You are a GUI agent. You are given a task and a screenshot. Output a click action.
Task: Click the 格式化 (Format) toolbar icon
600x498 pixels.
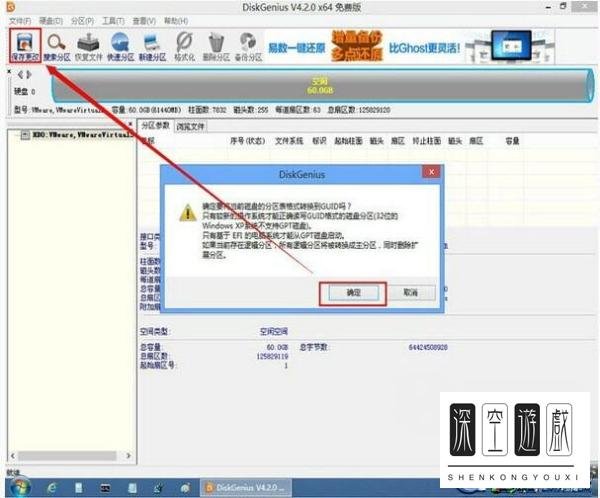coord(184,45)
